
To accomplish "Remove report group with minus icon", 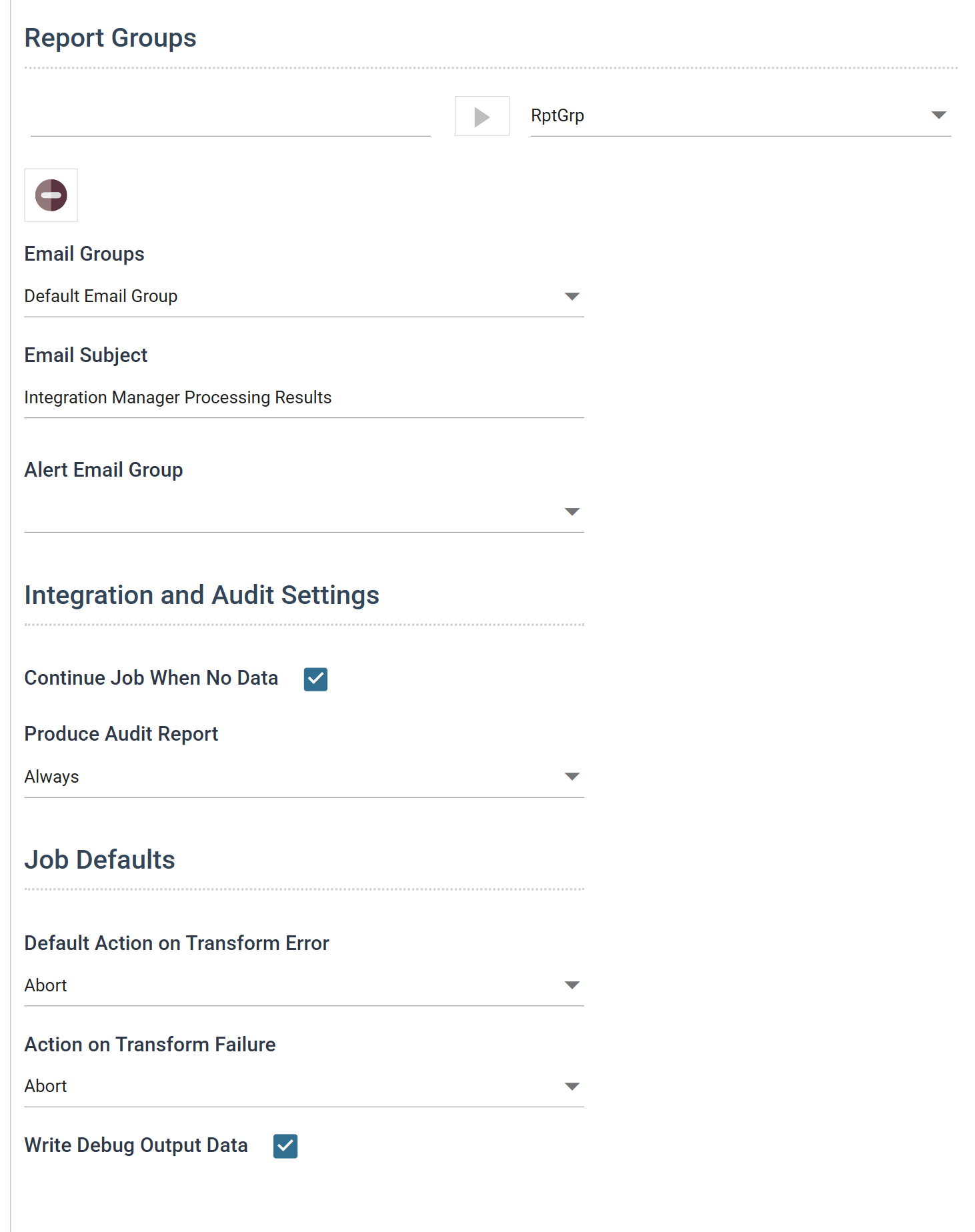I will tap(51, 195).
